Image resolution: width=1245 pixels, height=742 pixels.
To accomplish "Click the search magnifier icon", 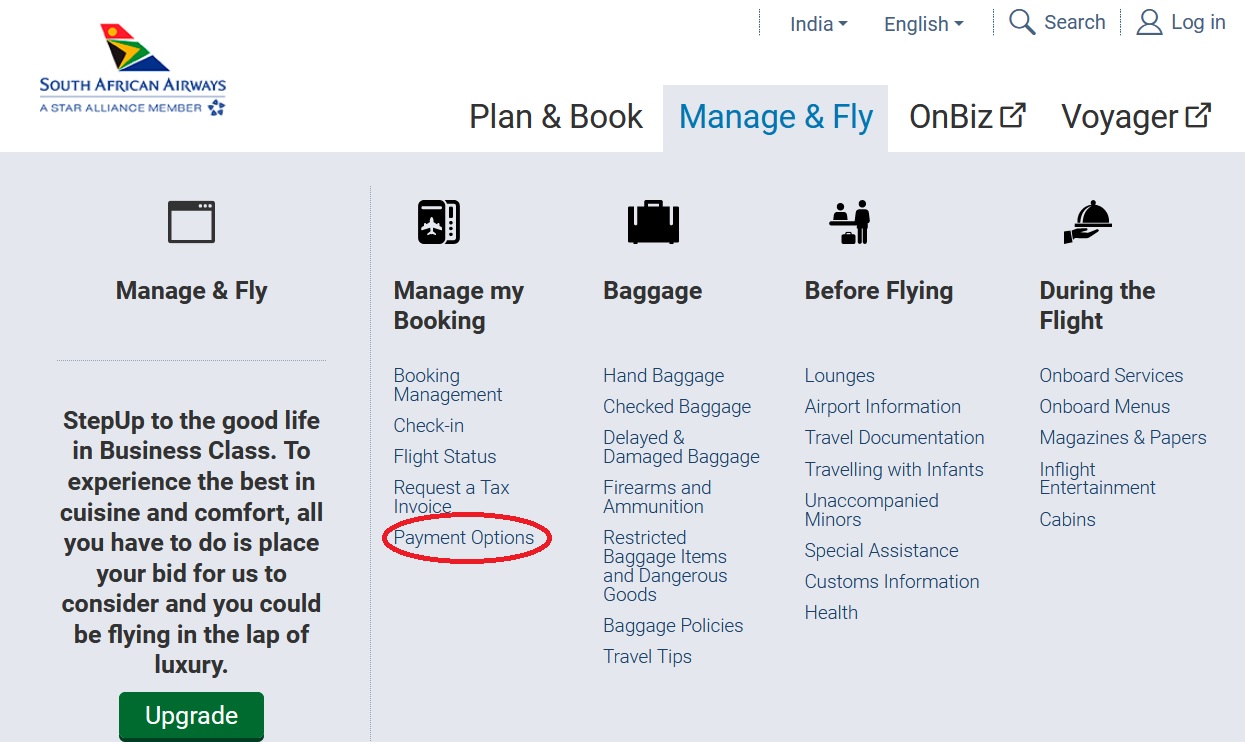I will point(1021,22).
